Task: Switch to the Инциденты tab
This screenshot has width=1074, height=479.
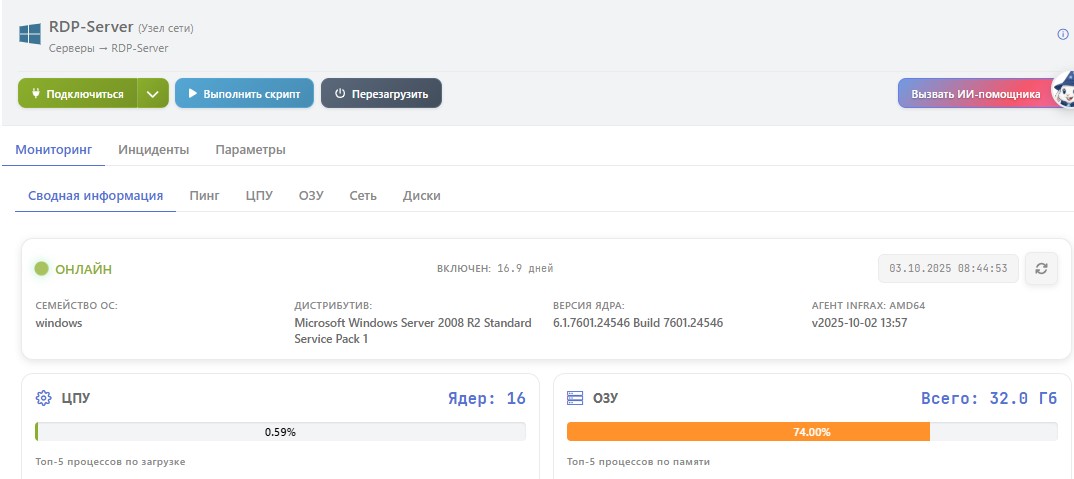Action: pyautogui.click(x=153, y=150)
